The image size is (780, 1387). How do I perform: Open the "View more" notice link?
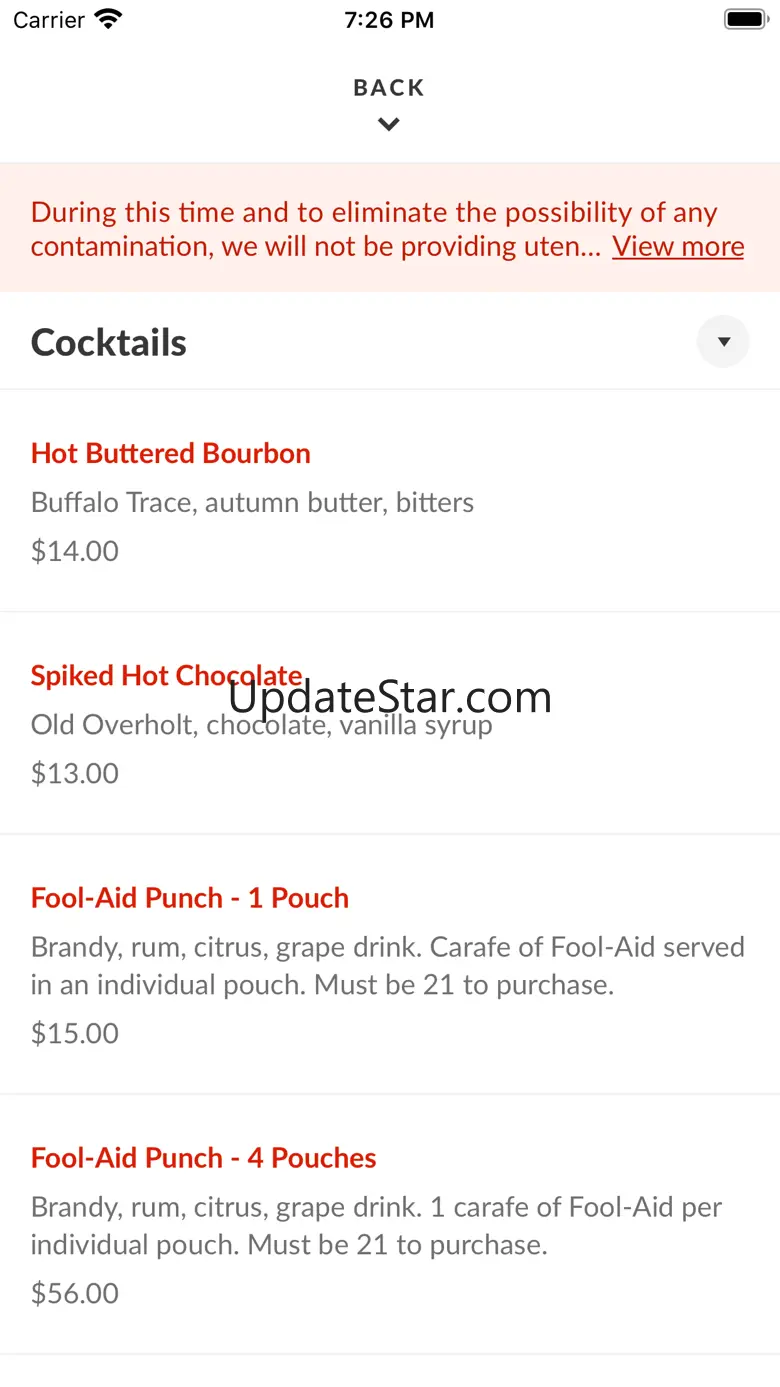point(678,246)
